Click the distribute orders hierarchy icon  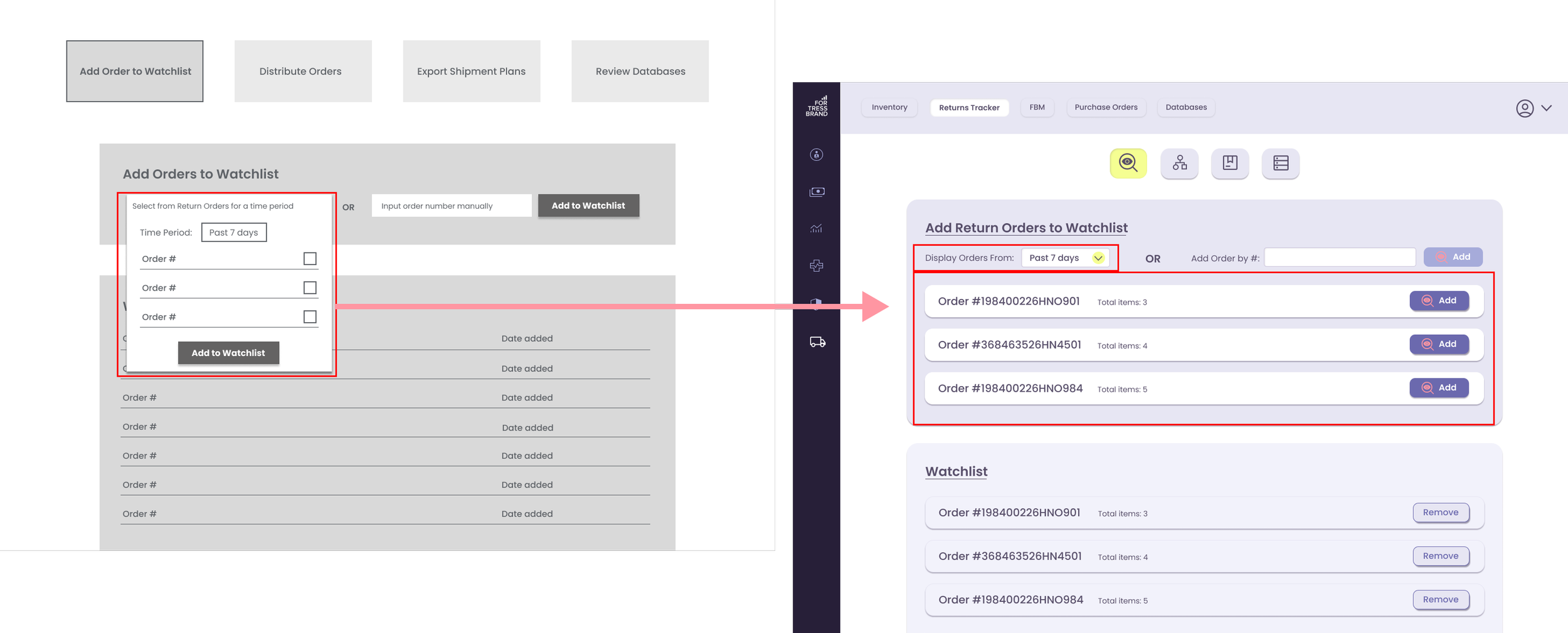[1179, 164]
